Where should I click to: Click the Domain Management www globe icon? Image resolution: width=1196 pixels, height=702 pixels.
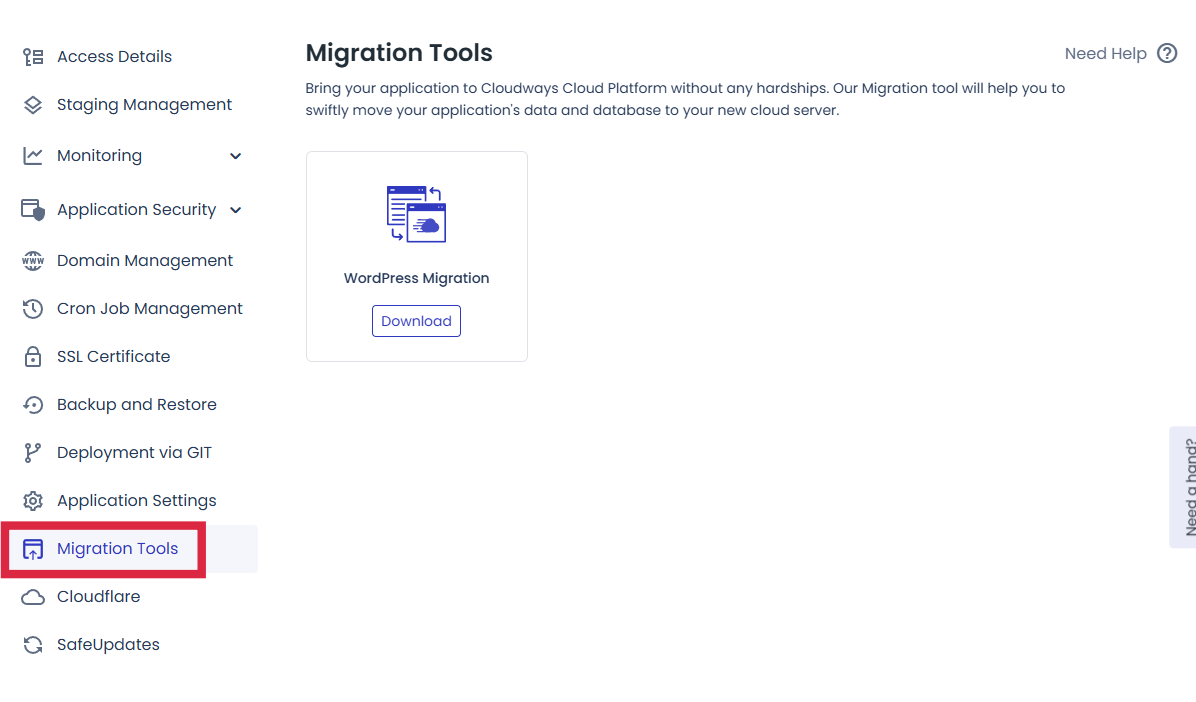tap(33, 260)
